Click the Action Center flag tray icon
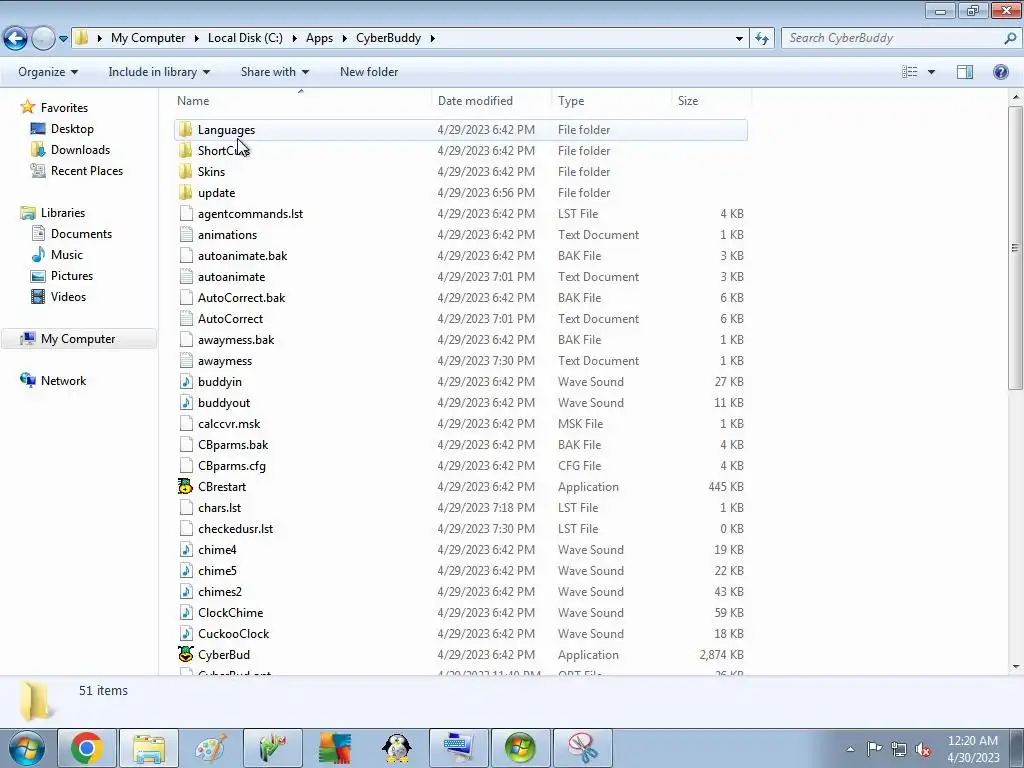Screen dimensions: 1024x768 click(x=874, y=749)
